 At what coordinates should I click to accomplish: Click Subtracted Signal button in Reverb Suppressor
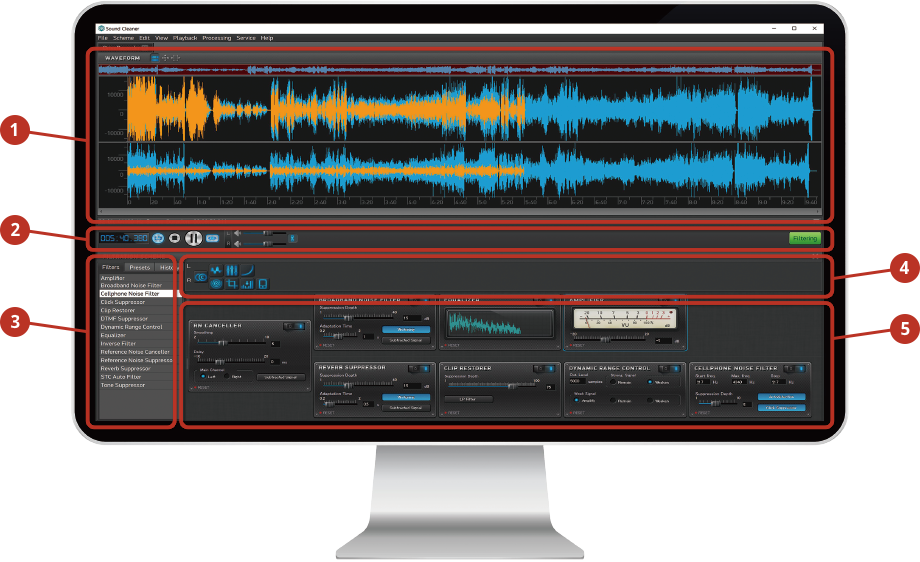pos(406,407)
